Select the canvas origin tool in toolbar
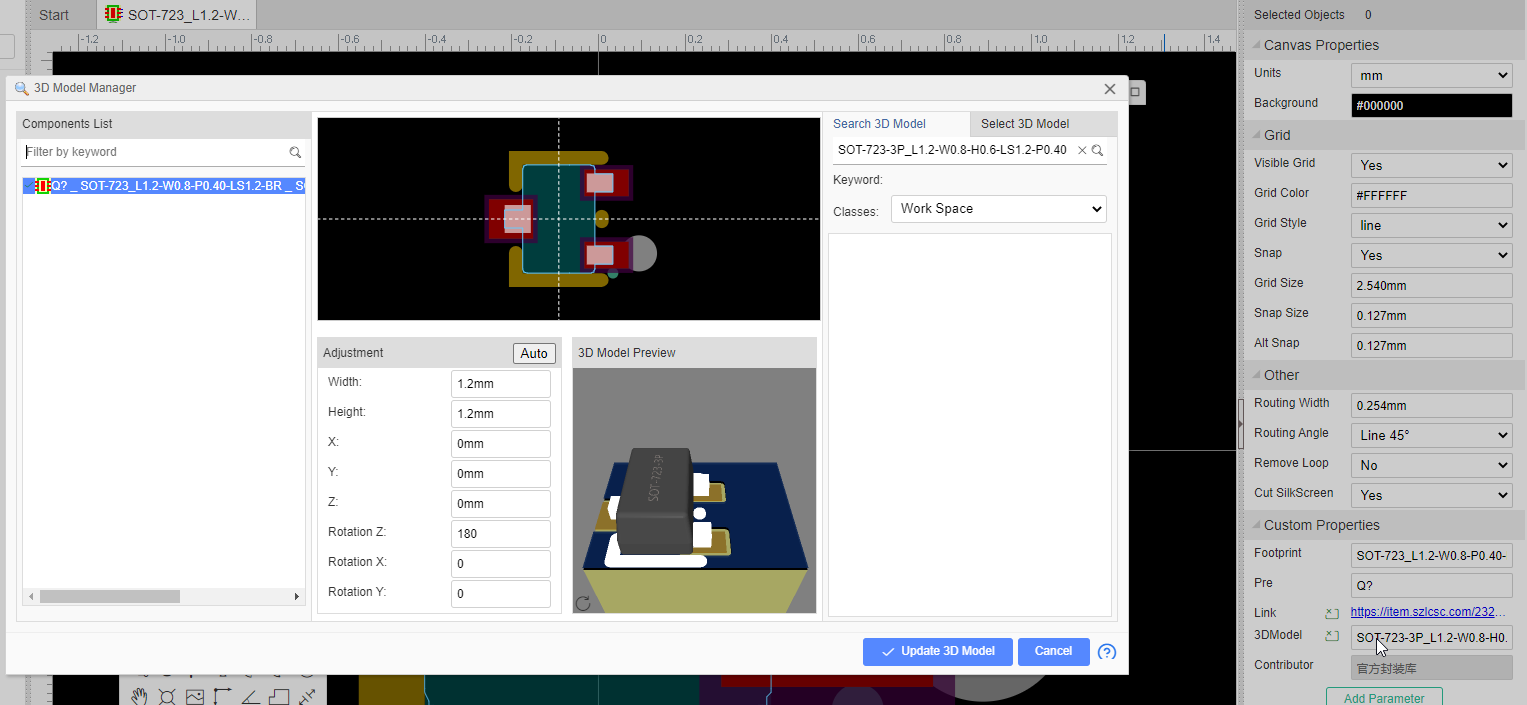Image resolution: width=1527 pixels, height=705 pixels. point(223,695)
